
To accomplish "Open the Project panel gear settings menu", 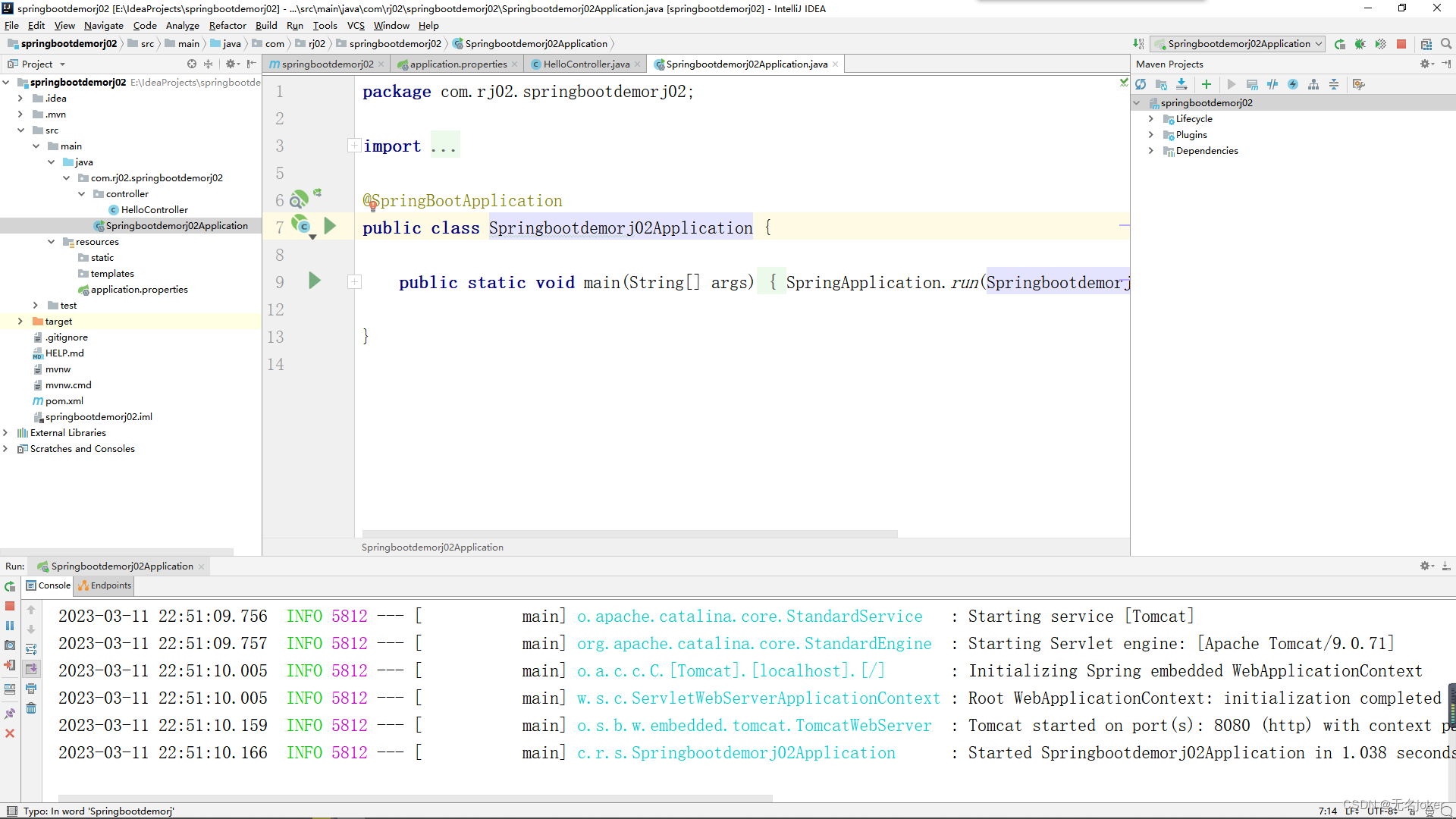I will pyautogui.click(x=232, y=64).
